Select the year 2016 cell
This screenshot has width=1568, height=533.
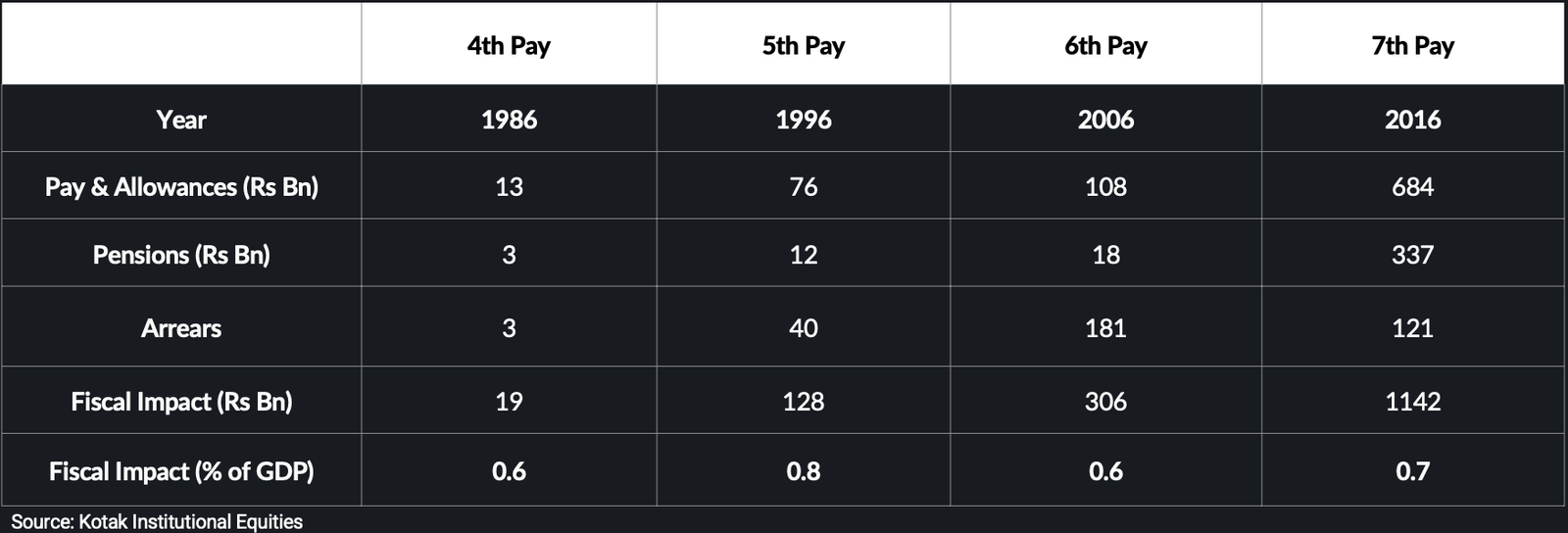1412,120
